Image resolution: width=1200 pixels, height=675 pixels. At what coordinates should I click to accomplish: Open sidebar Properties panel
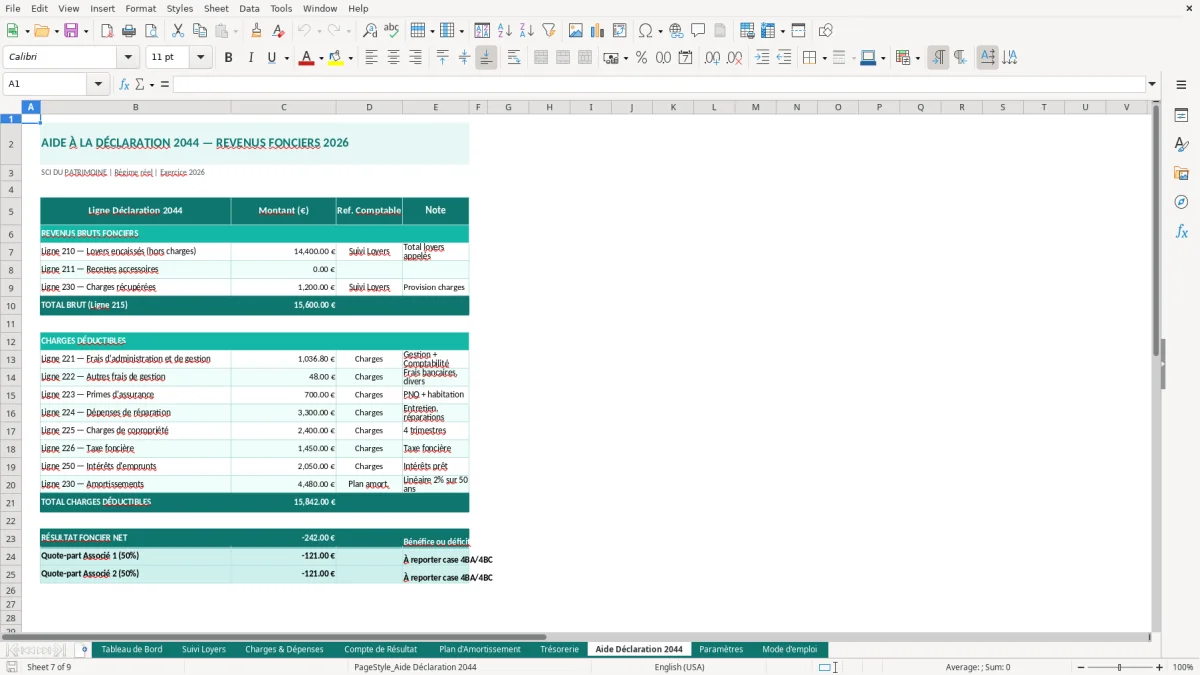tap(1181, 116)
